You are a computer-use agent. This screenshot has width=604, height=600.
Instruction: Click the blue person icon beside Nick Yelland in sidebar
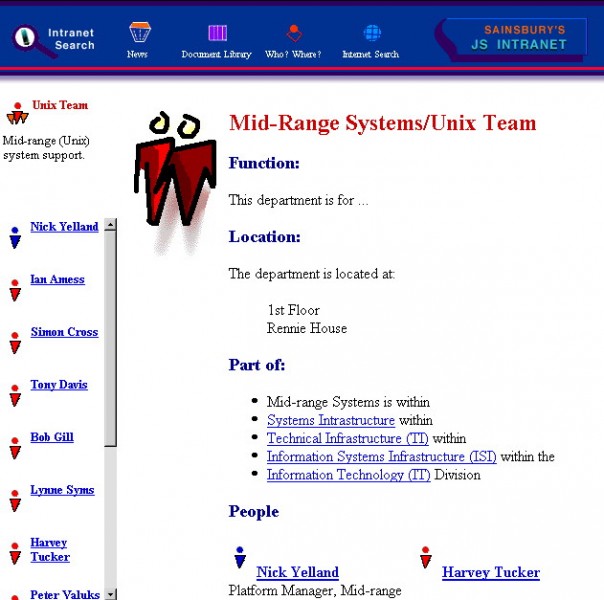tap(15, 237)
